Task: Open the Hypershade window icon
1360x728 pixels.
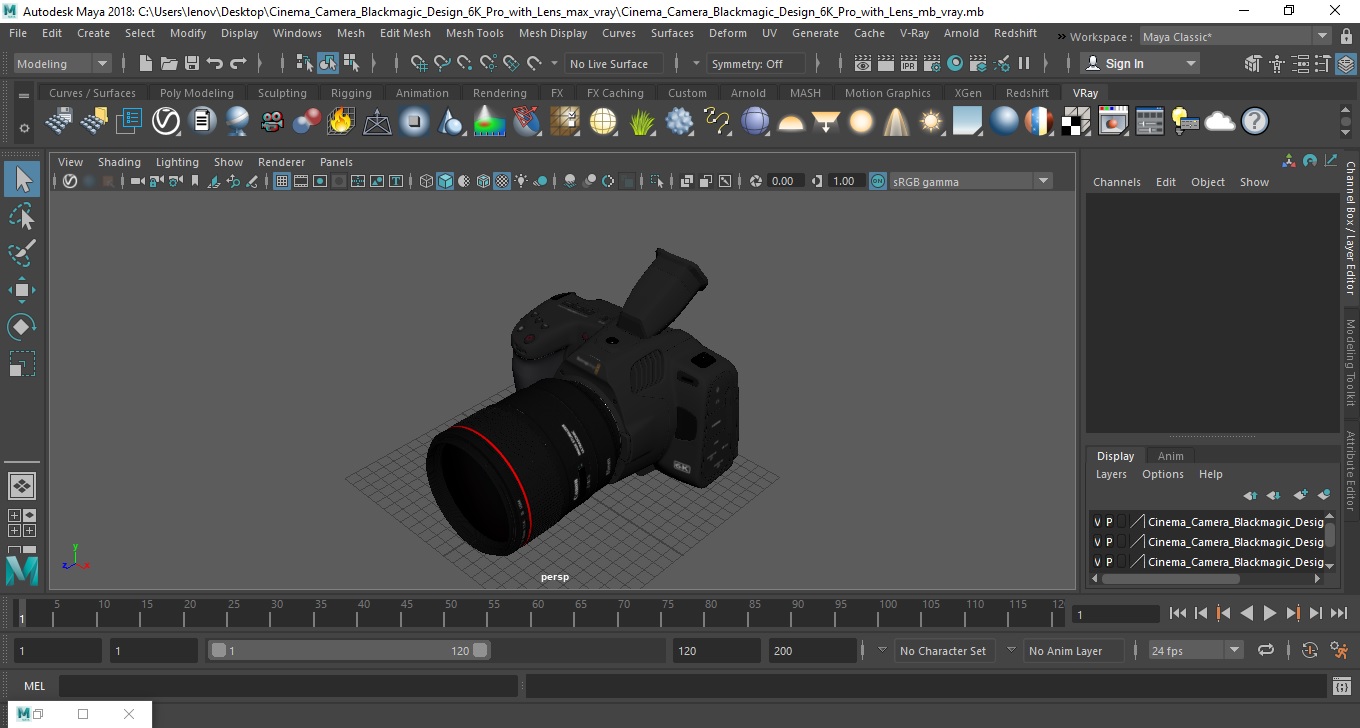Action: 955,63
